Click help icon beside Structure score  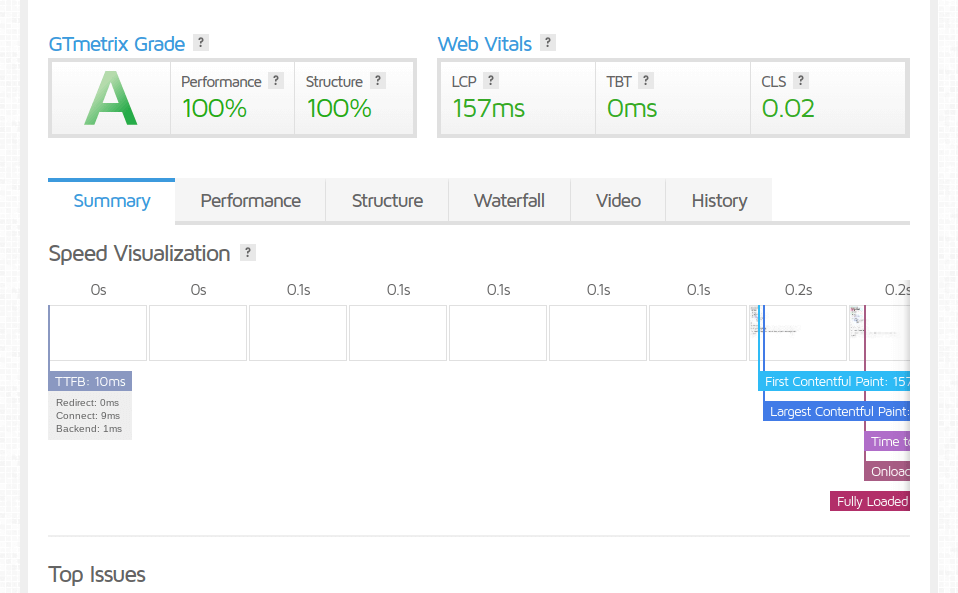click(377, 81)
